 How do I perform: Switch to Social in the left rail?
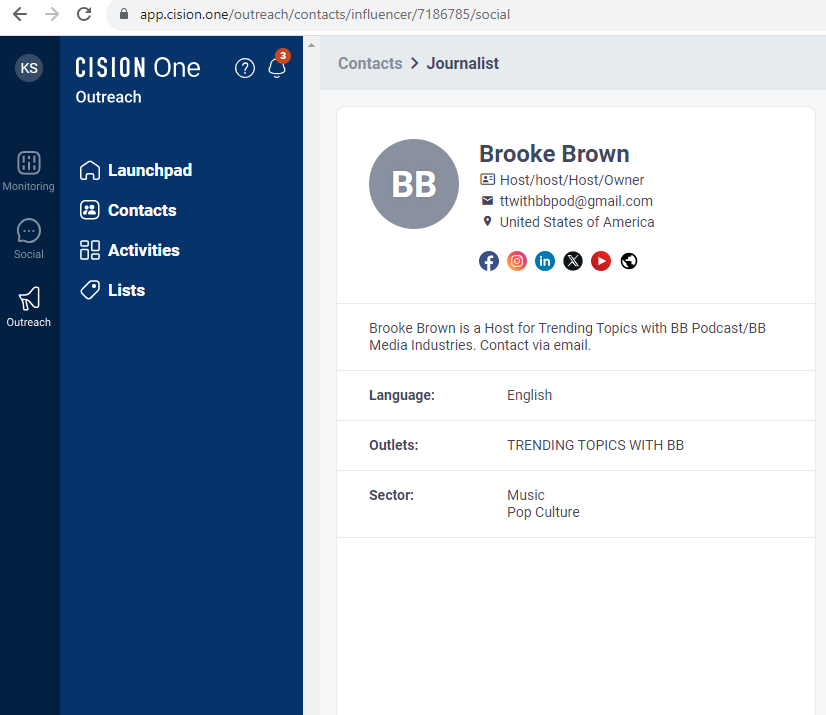tap(28, 239)
